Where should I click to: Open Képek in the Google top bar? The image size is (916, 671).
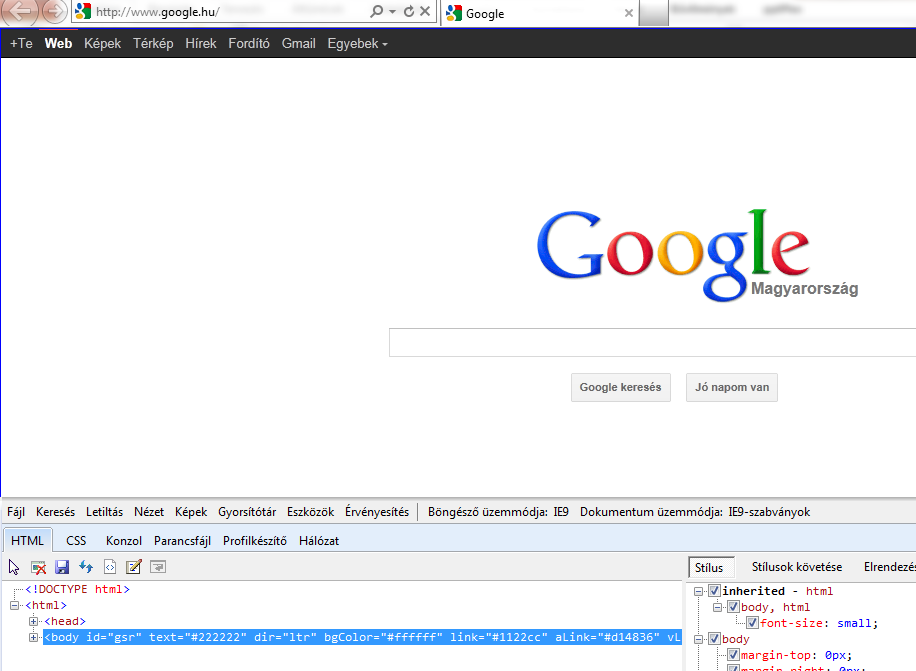[102, 43]
